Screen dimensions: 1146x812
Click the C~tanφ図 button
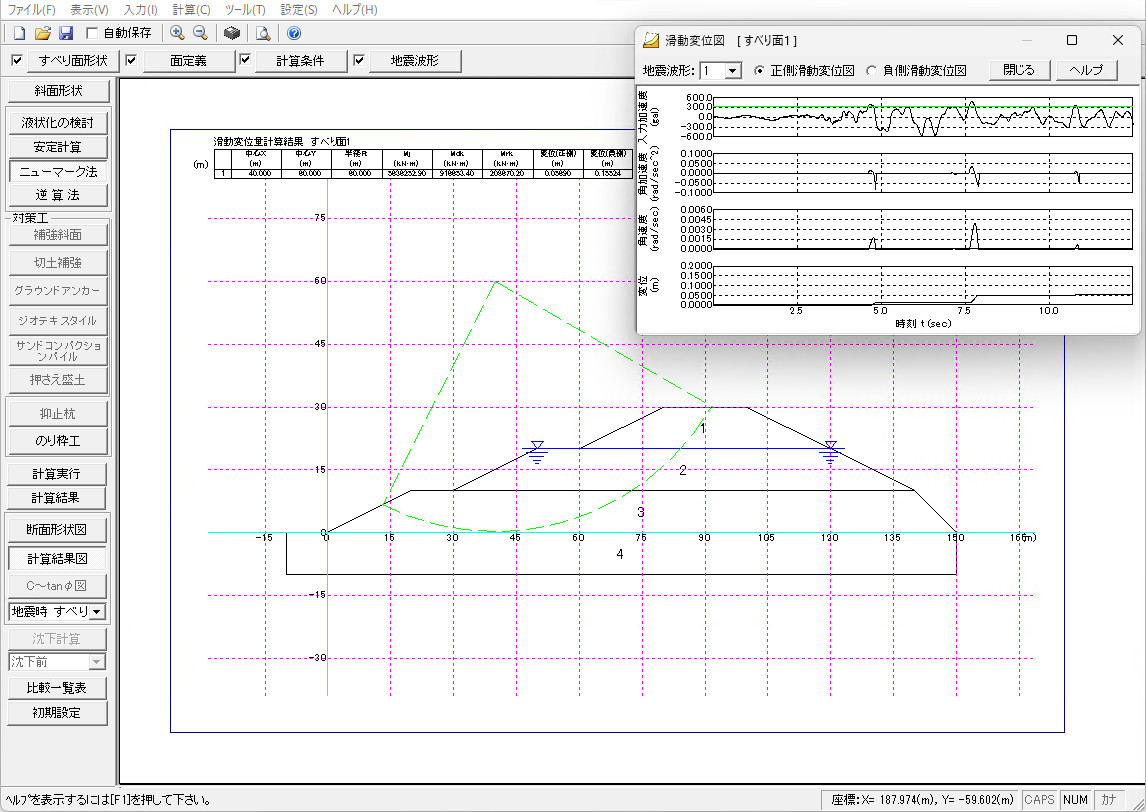pyautogui.click(x=57, y=585)
